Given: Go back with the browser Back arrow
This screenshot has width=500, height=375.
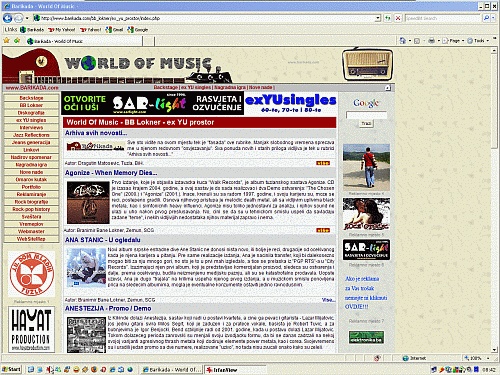Looking at the screenshot, I should coord(7,18).
